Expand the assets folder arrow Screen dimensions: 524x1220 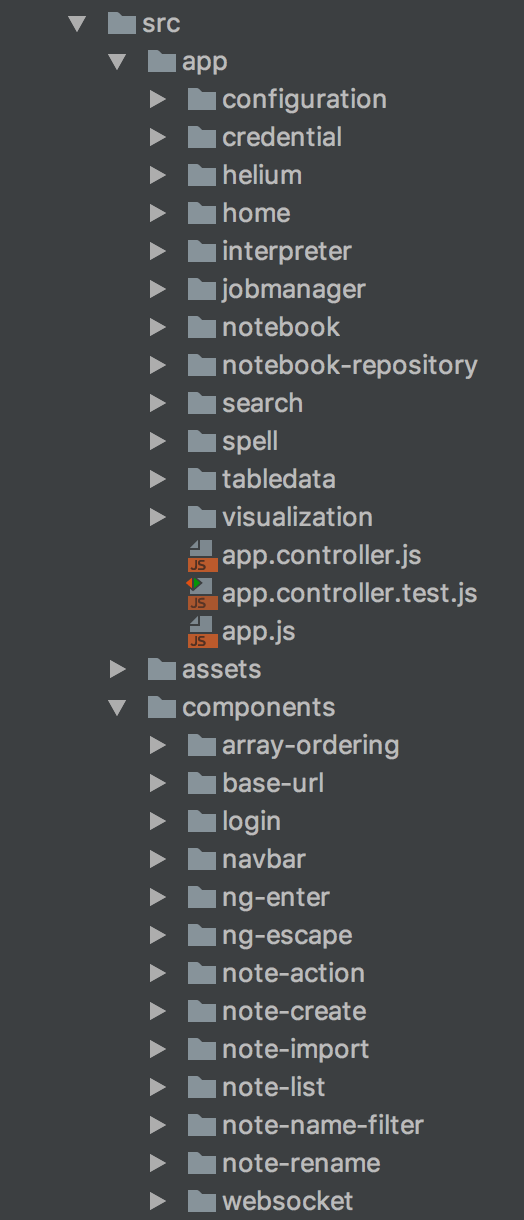coord(118,669)
